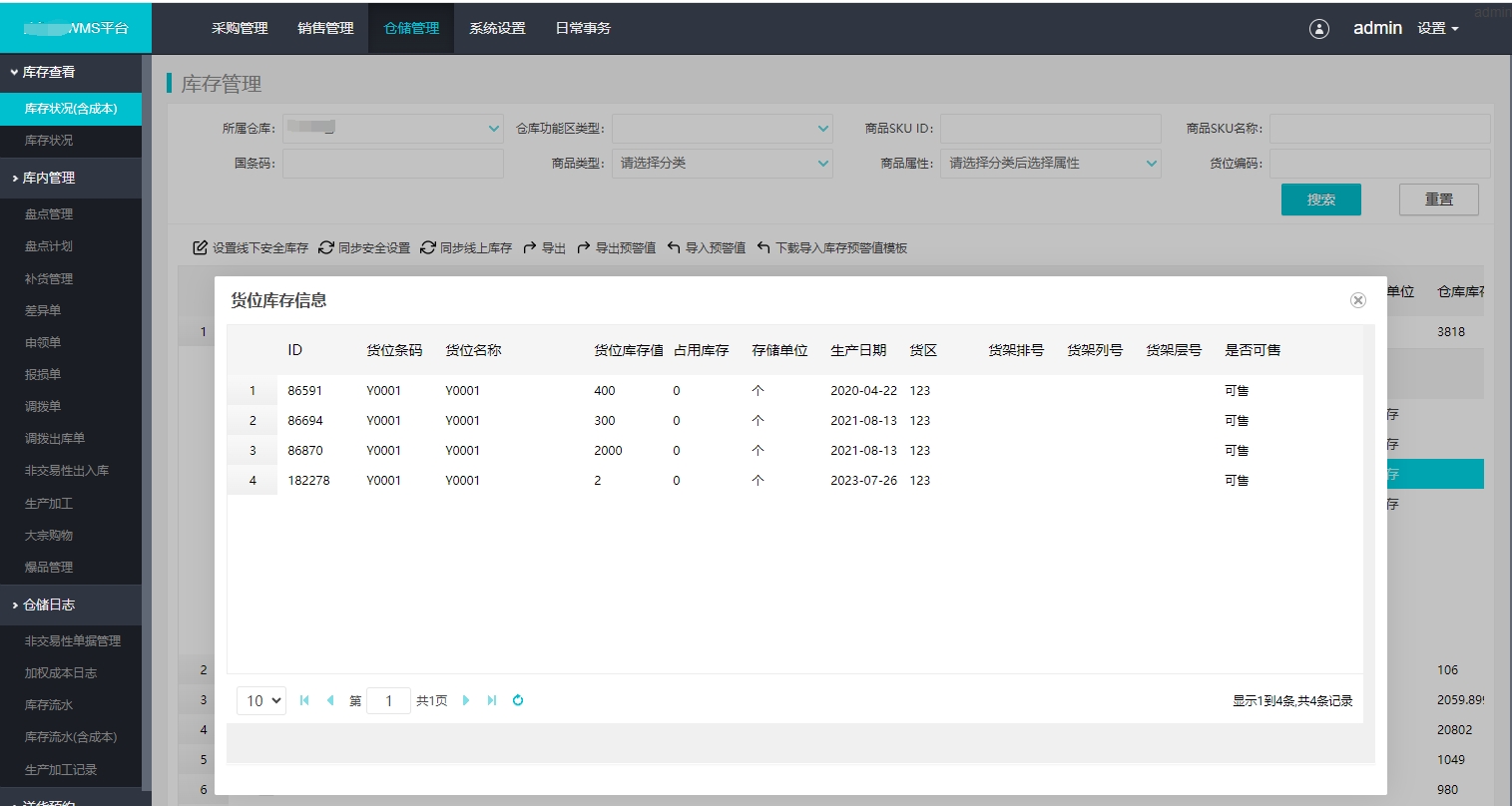Go to next page arrow
Image resolution: width=1512 pixels, height=806 pixels.
pyautogui.click(x=466, y=701)
